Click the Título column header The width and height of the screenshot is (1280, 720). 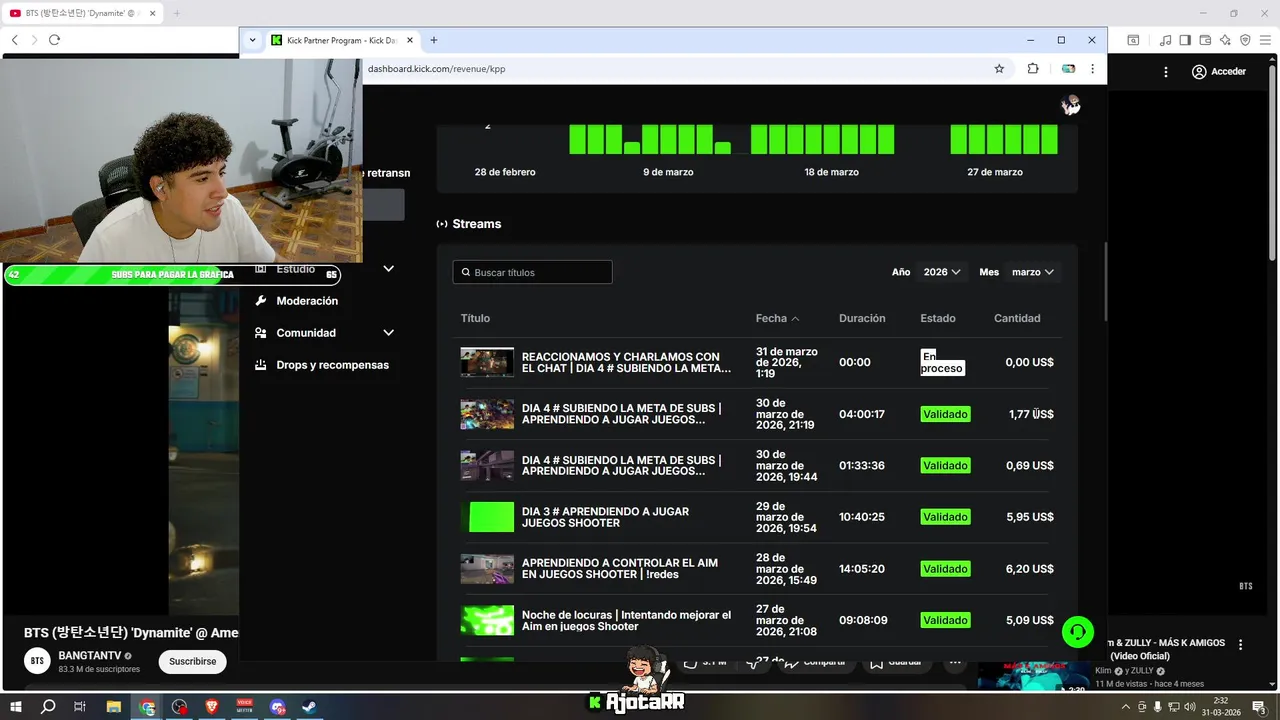pos(475,318)
